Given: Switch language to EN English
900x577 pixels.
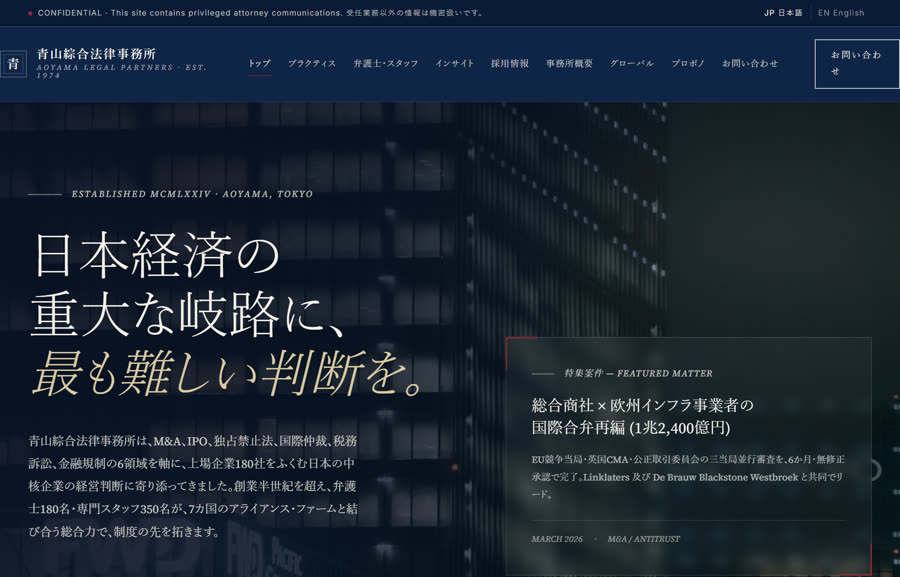Looking at the screenshot, I should [x=841, y=13].
